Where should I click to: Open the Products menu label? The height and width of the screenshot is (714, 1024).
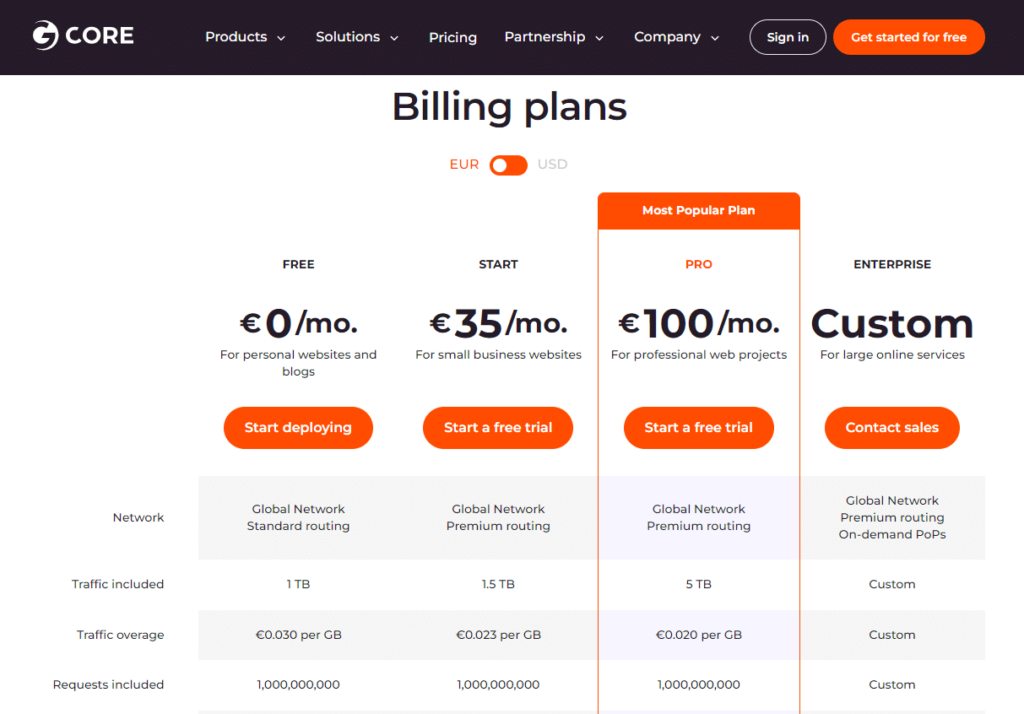point(236,37)
